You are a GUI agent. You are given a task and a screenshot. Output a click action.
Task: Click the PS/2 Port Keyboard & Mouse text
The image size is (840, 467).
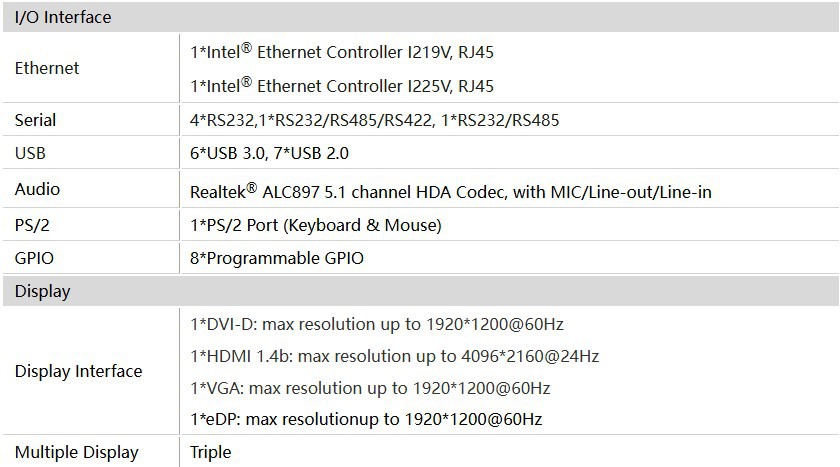(x=315, y=225)
